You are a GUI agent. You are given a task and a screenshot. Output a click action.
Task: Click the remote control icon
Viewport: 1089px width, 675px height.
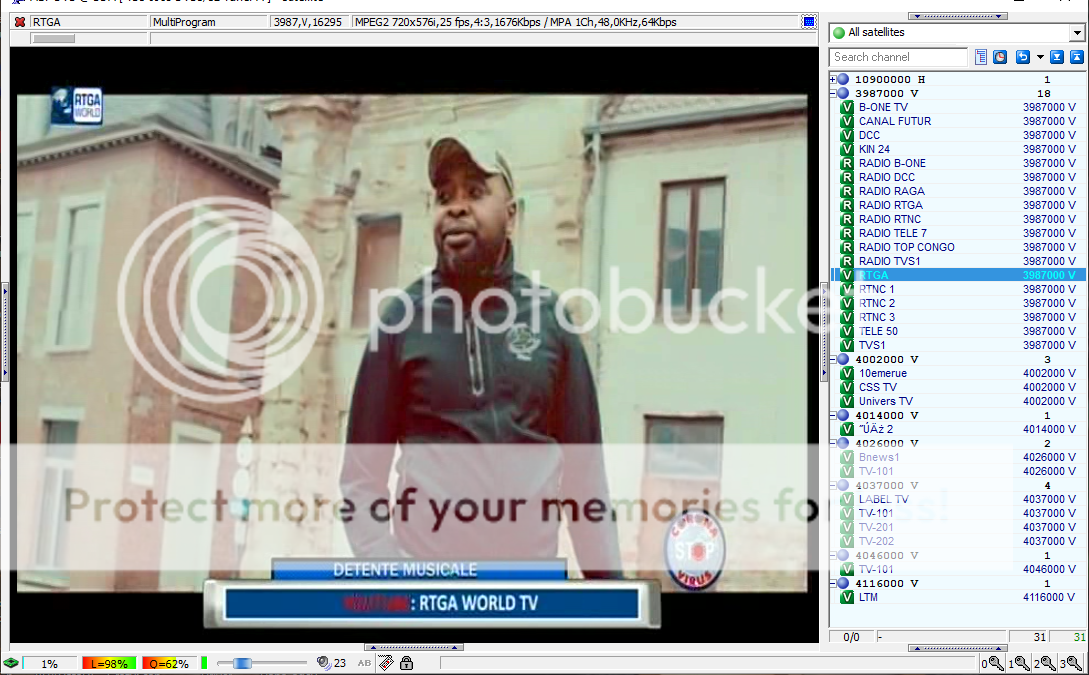(x=386, y=663)
